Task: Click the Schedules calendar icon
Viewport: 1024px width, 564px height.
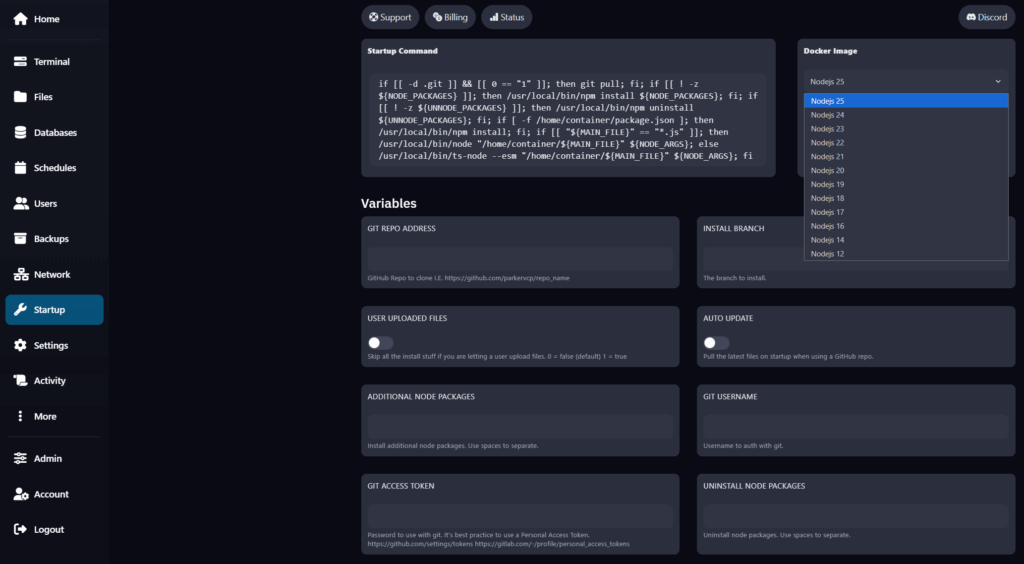Action: pos(21,168)
